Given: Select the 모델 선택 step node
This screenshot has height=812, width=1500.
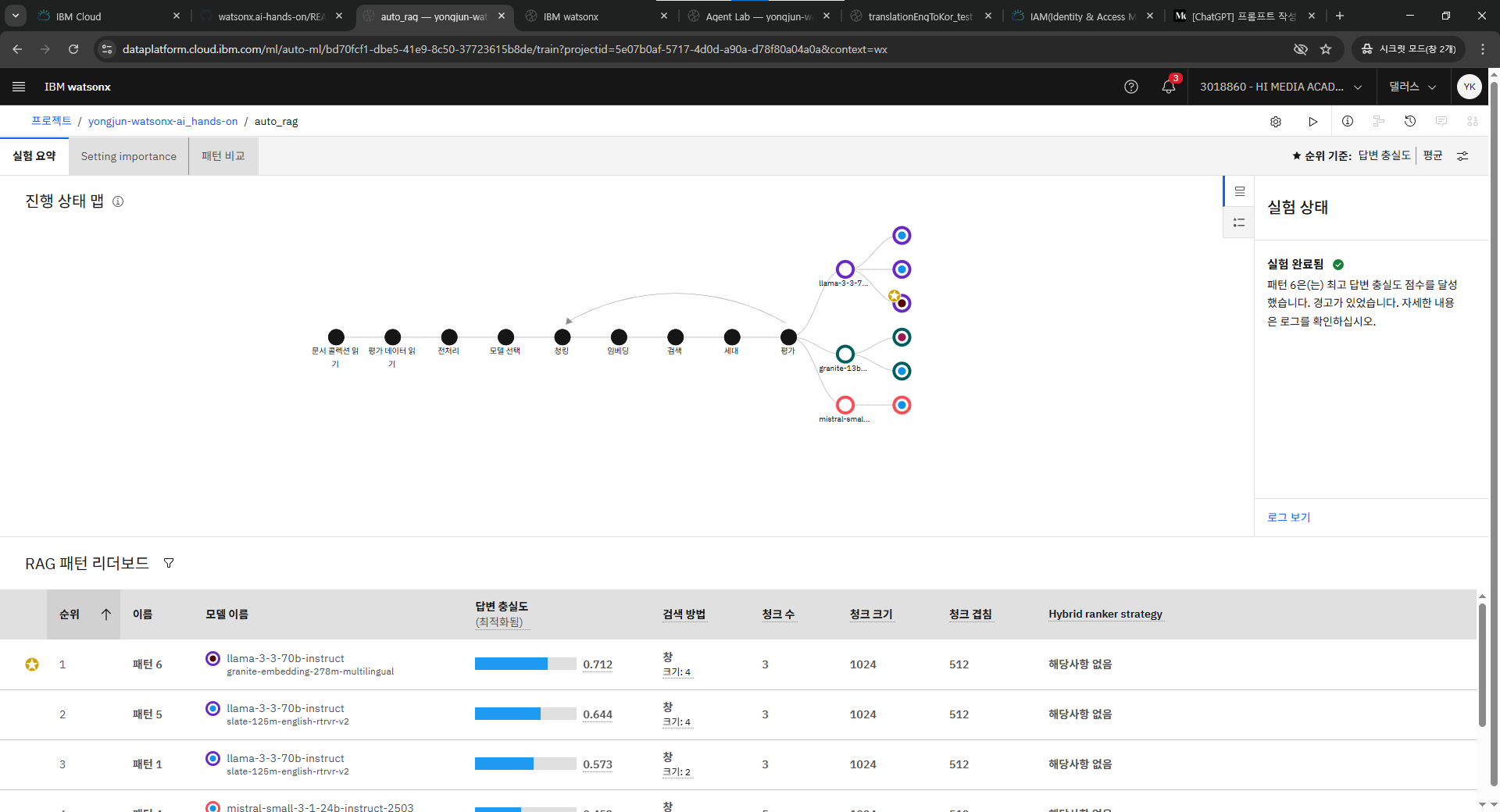Looking at the screenshot, I should tap(506, 337).
